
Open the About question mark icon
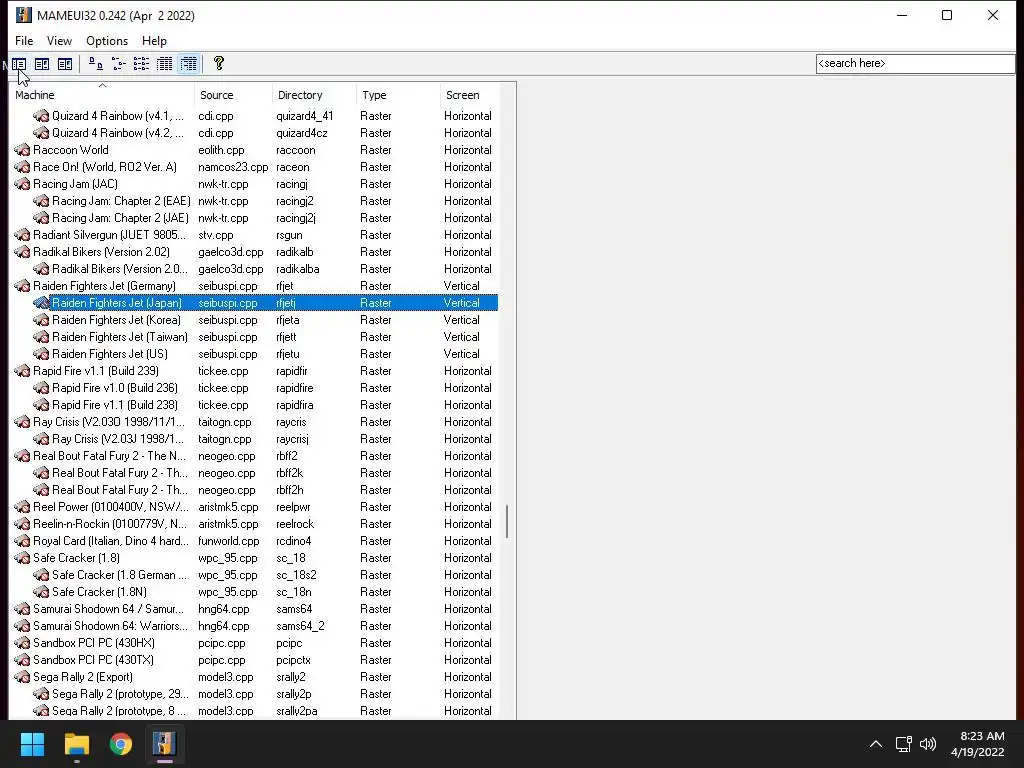pyautogui.click(x=219, y=63)
